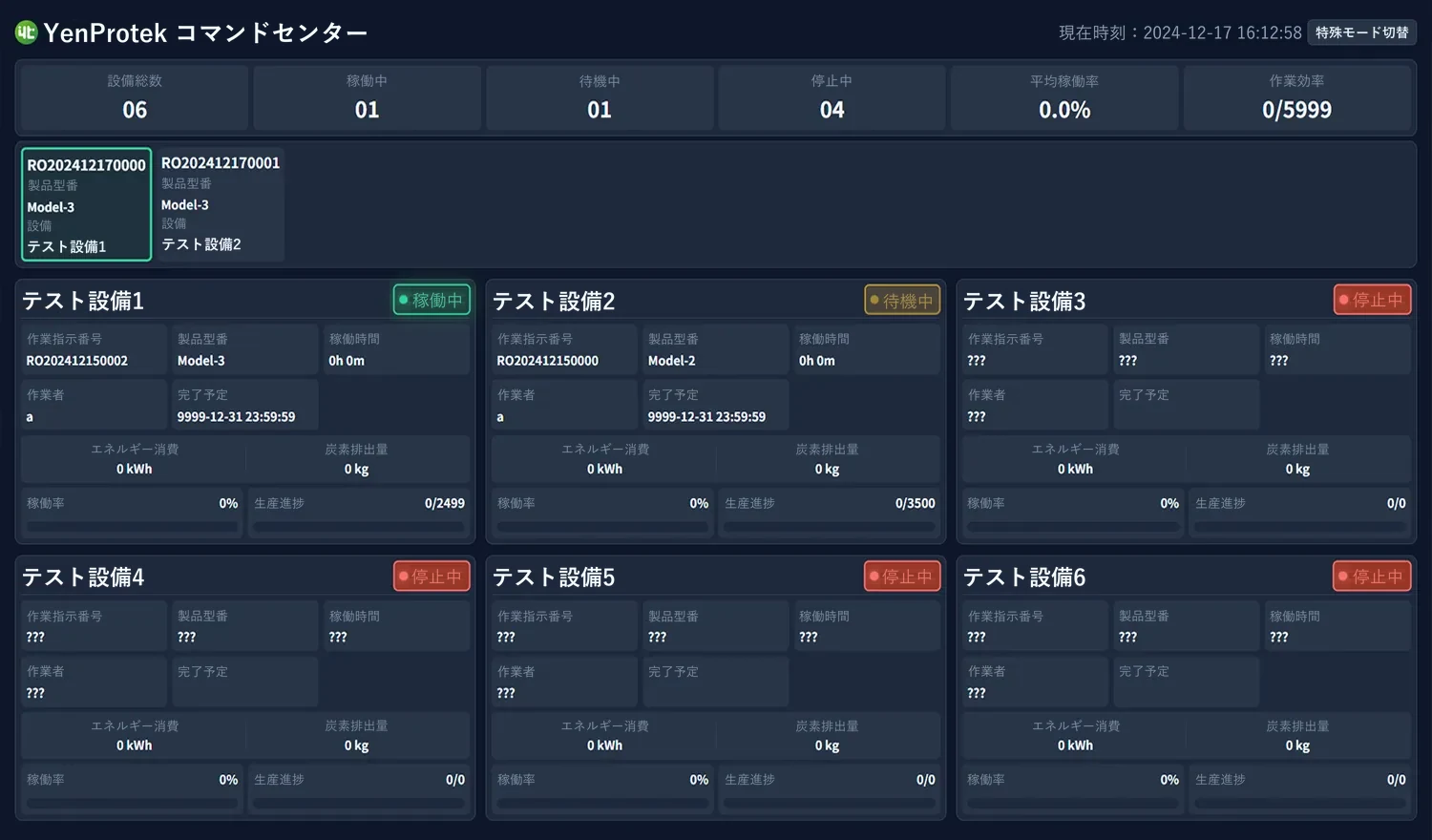Click 稼働率 progress bar in テスト設備1
The width and height of the screenshot is (1432, 840).
click(x=132, y=526)
